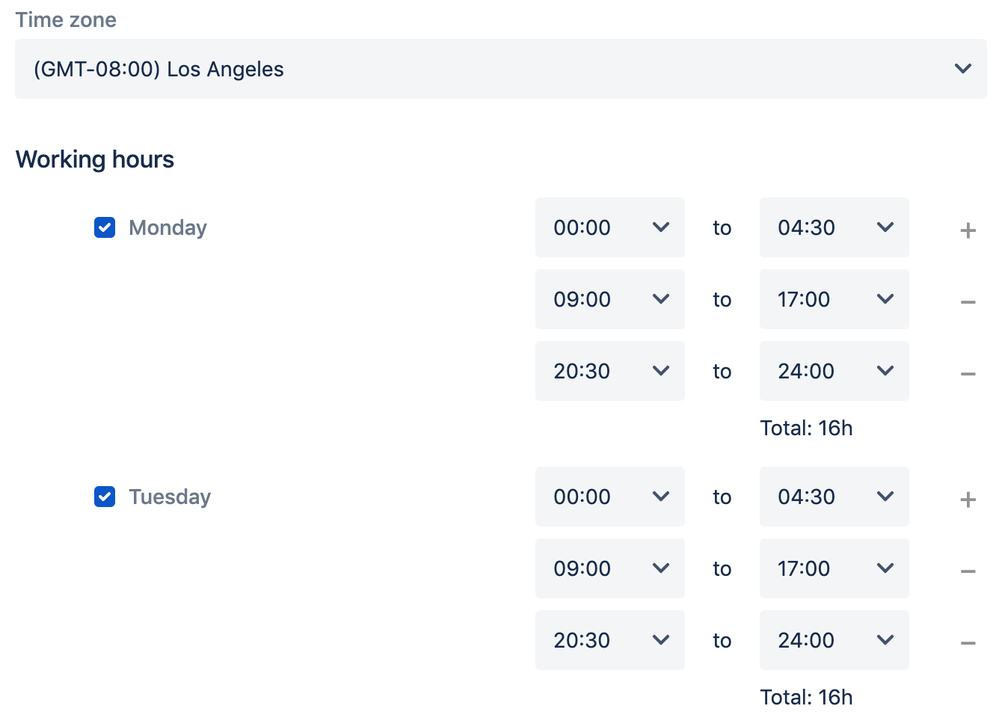Remove Tuesday's 20:30 to 24:00 range
Image resolution: width=999 pixels, height=718 pixels.
tap(967, 643)
